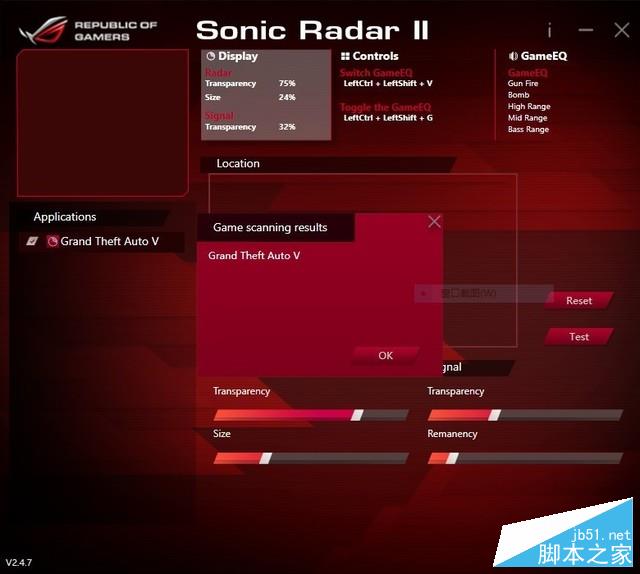Click the GameEQ tab's speaker icon
This screenshot has width=640, height=574.
[x=513, y=56]
